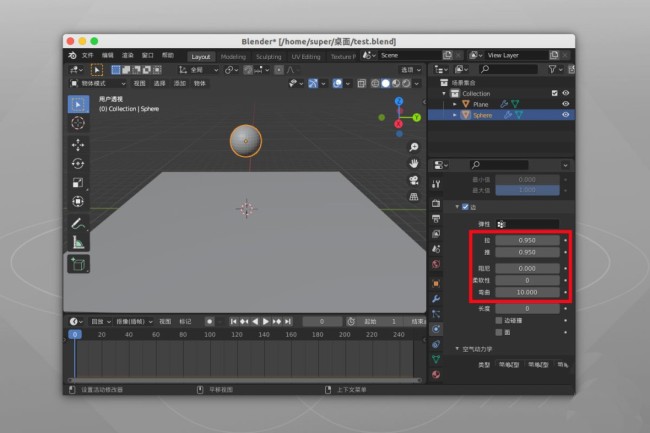Open the 全局 transform orientation dropdown

point(198,70)
